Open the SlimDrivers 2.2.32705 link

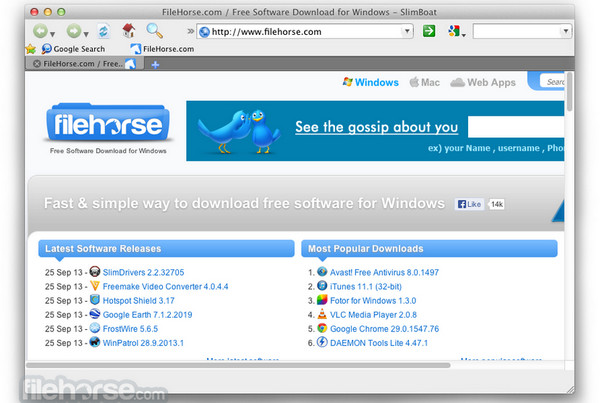[x=143, y=272]
